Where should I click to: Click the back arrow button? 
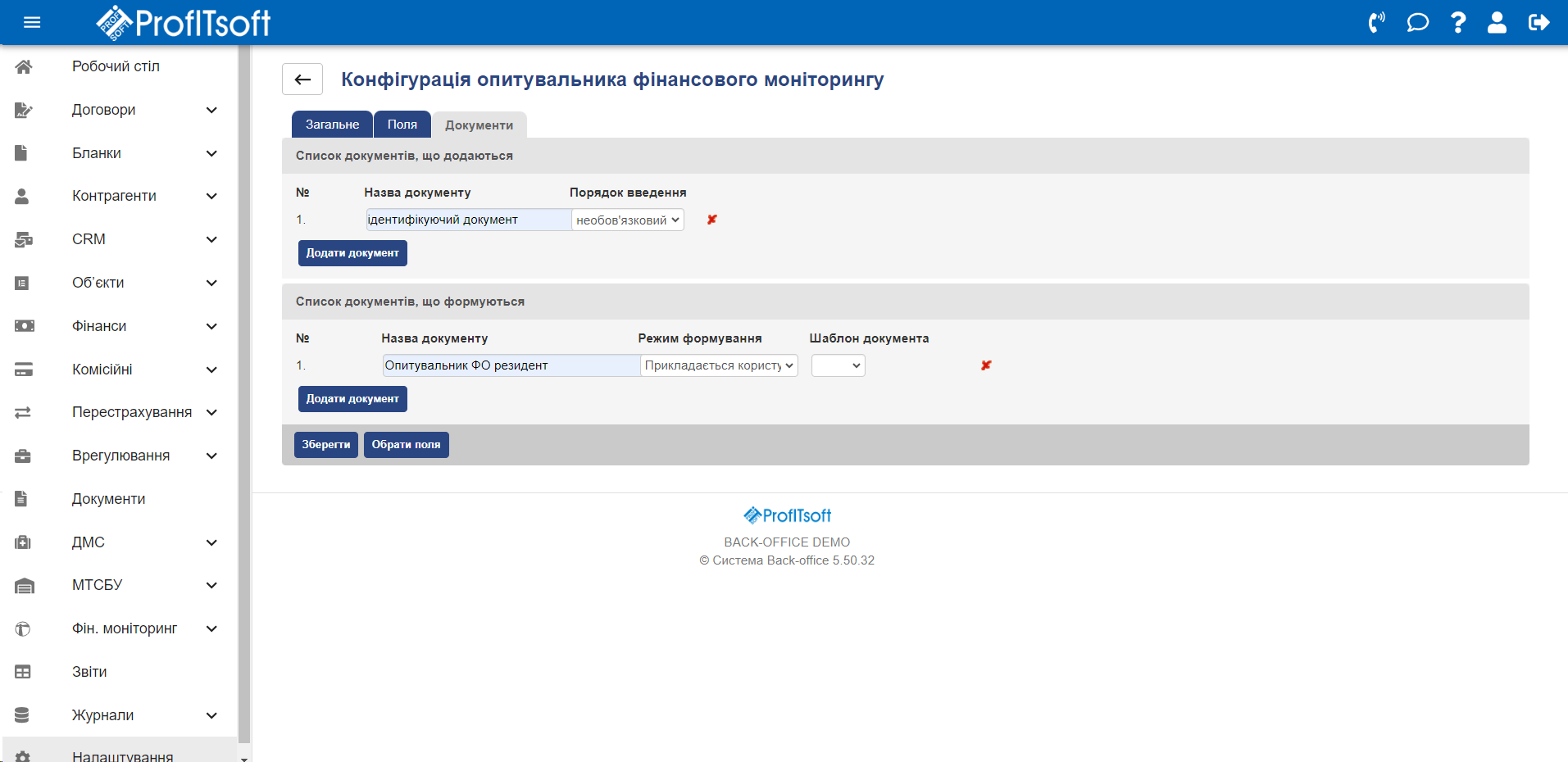[302, 79]
